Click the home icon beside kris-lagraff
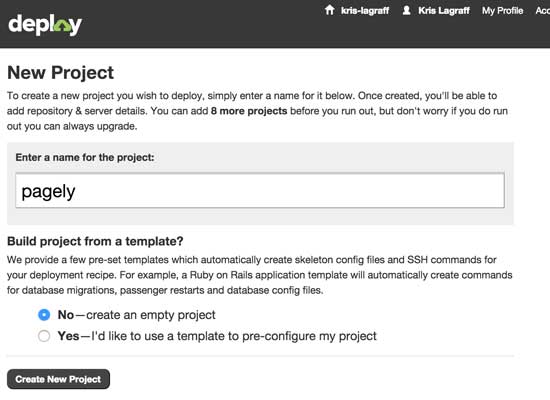Screen dimensions: 550x400 click(x=329, y=10)
